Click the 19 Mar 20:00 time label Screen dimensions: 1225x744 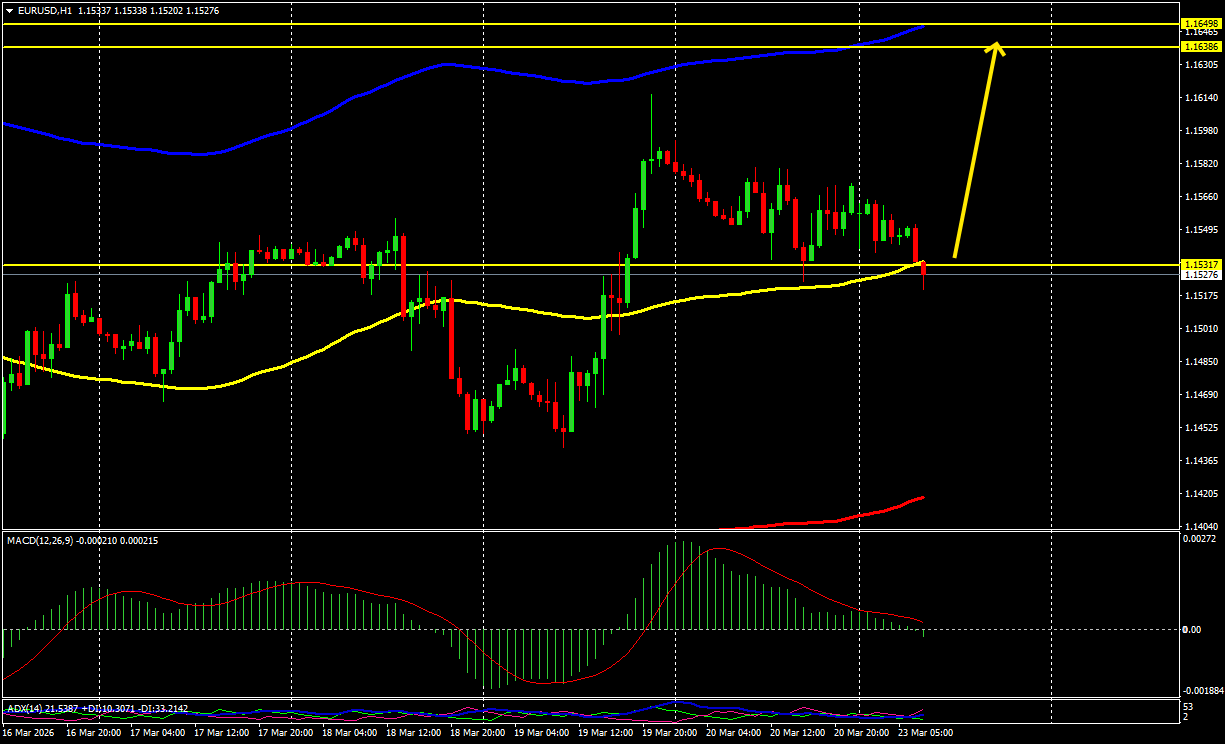(670, 734)
